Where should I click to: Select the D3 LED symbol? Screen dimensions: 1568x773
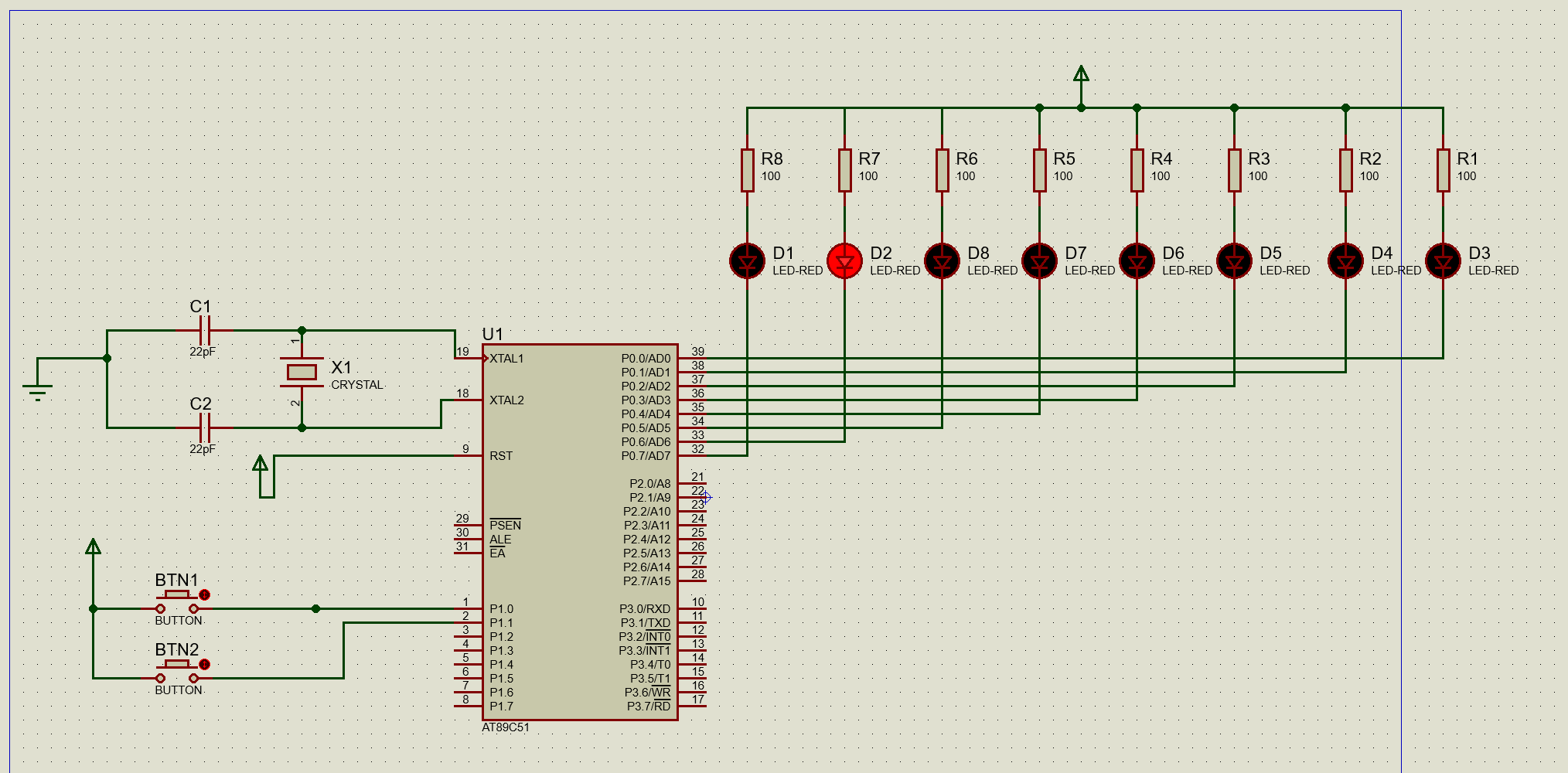pyautogui.click(x=1443, y=261)
